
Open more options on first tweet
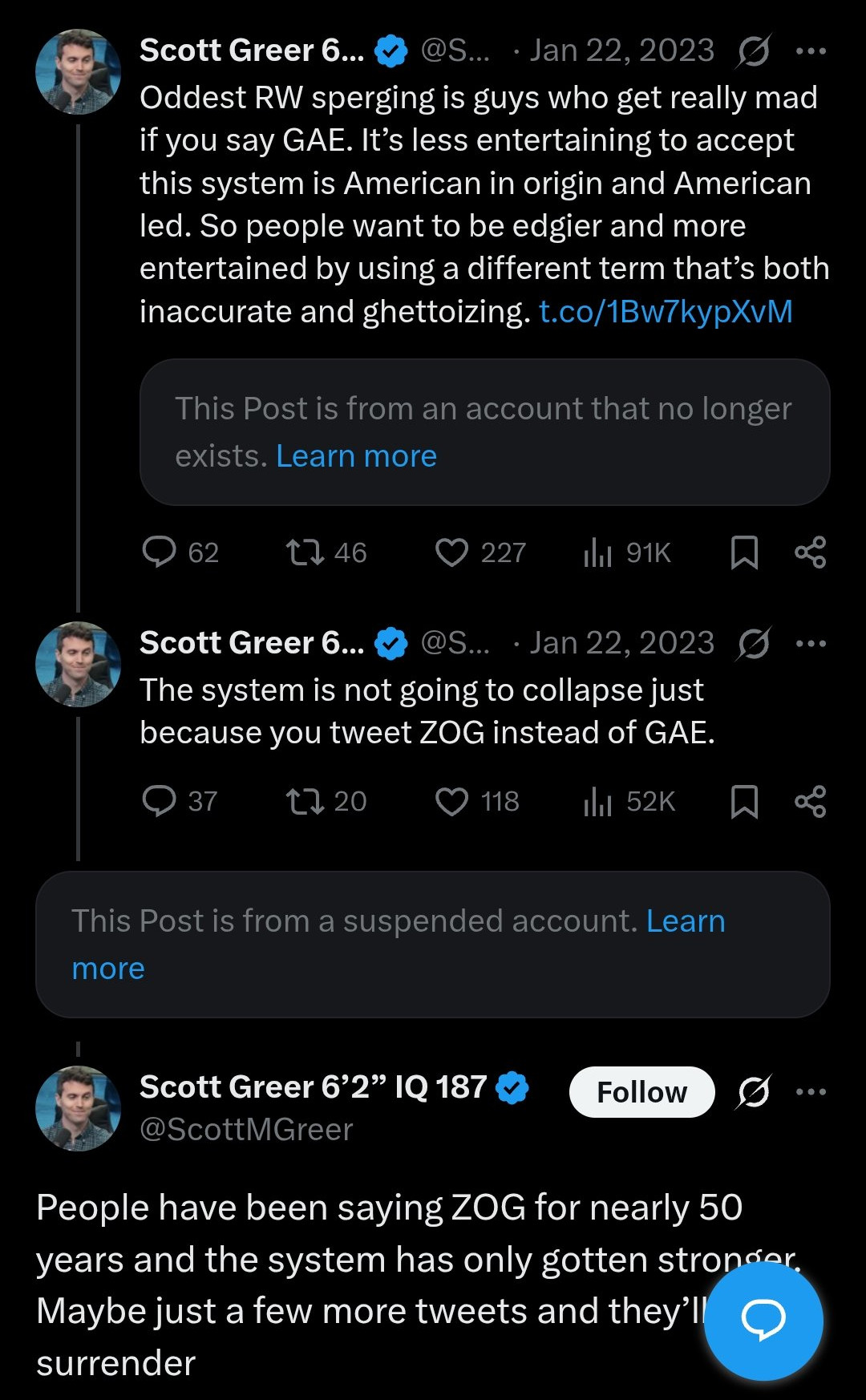(811, 51)
